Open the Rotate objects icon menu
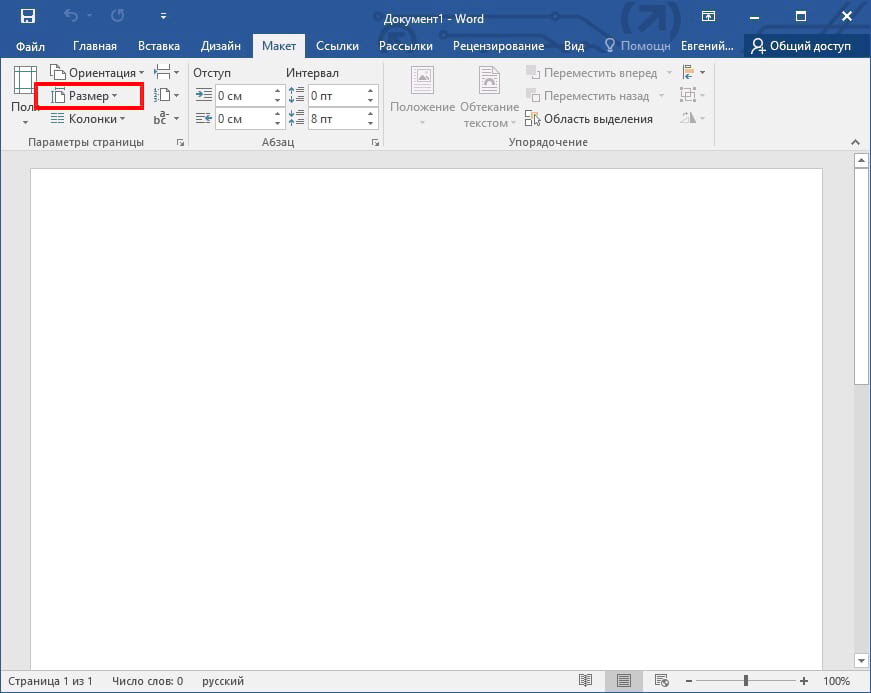The image size is (871, 693). pos(693,118)
